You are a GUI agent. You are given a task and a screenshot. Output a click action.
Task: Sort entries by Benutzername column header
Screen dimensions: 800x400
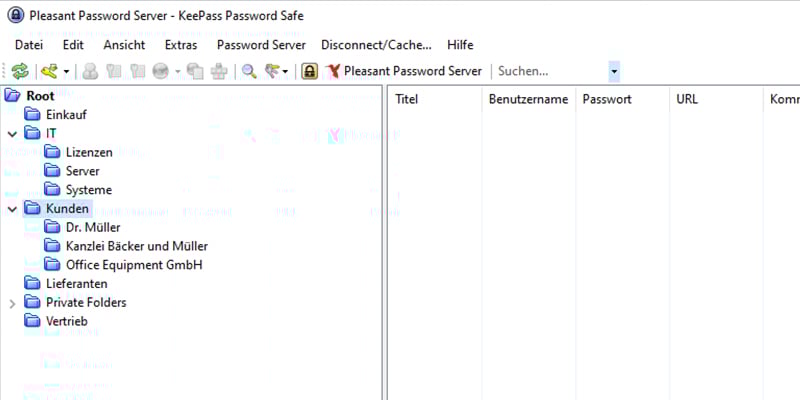point(528,99)
